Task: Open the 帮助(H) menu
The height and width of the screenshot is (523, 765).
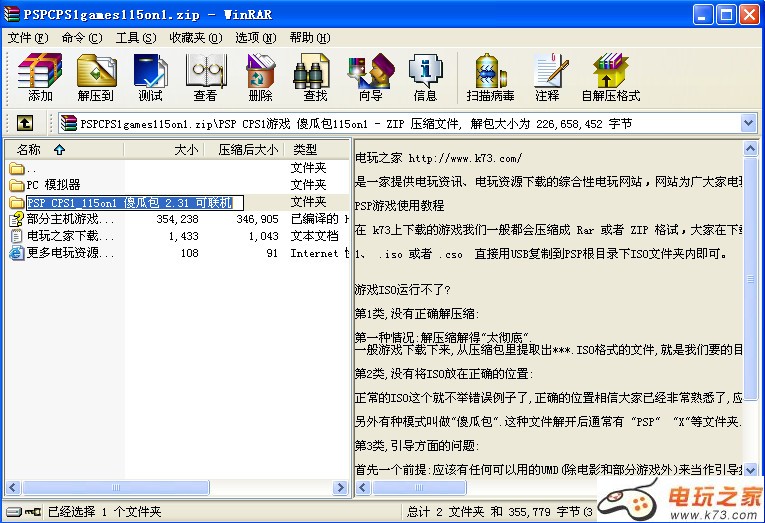Action: tap(310, 38)
